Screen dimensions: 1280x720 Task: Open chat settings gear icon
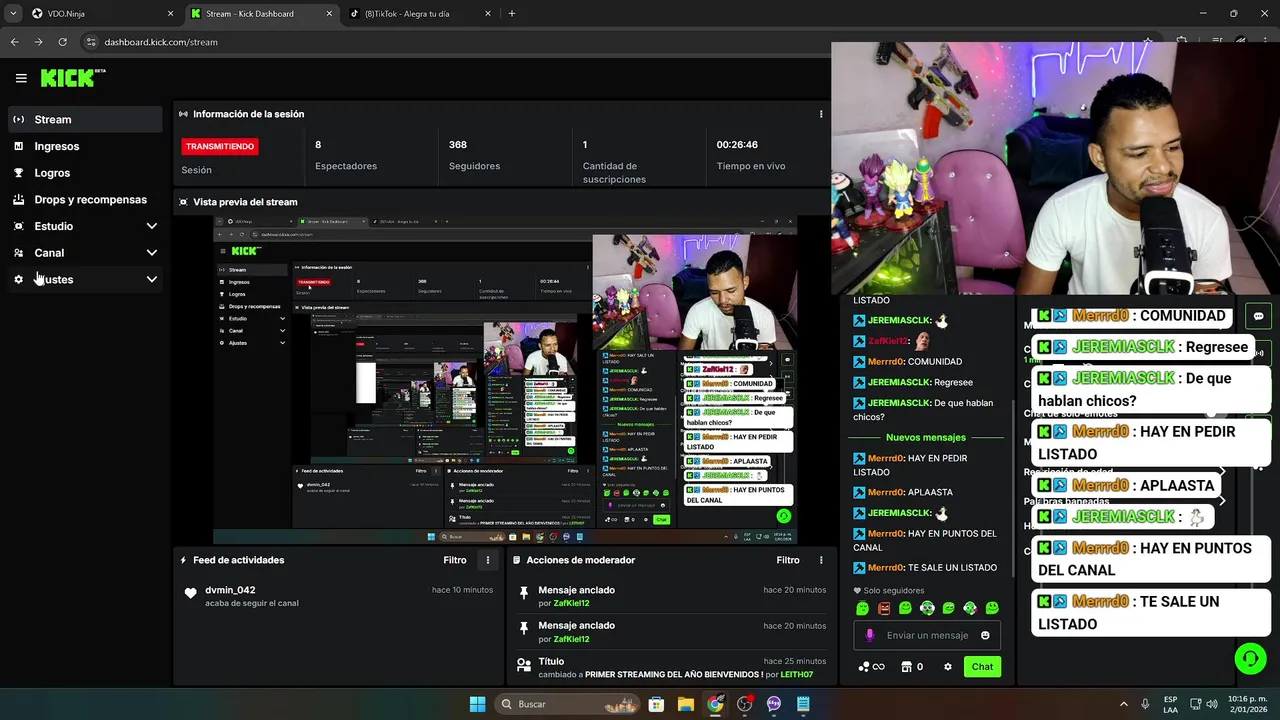click(x=948, y=667)
